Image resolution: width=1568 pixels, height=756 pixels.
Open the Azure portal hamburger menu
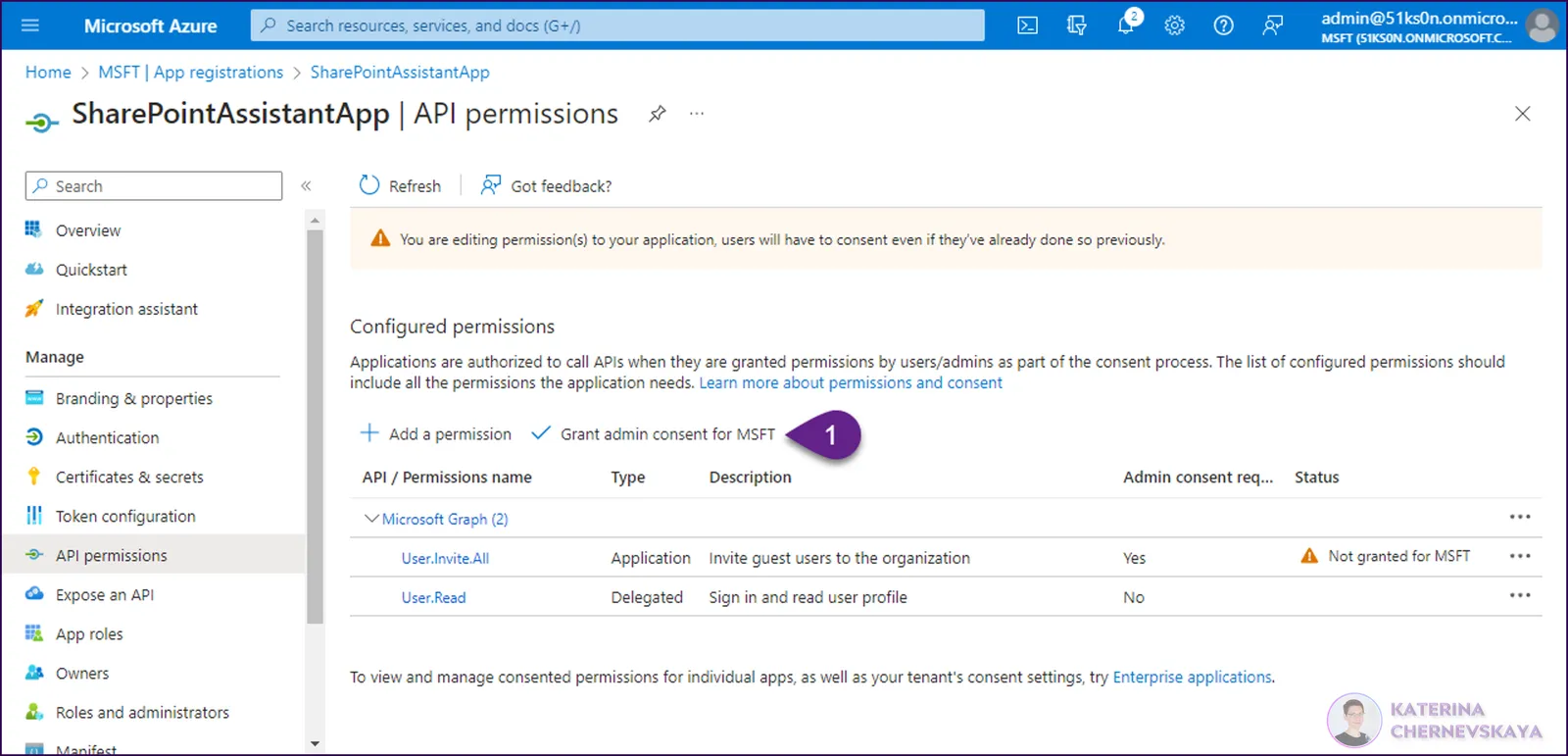(x=30, y=25)
